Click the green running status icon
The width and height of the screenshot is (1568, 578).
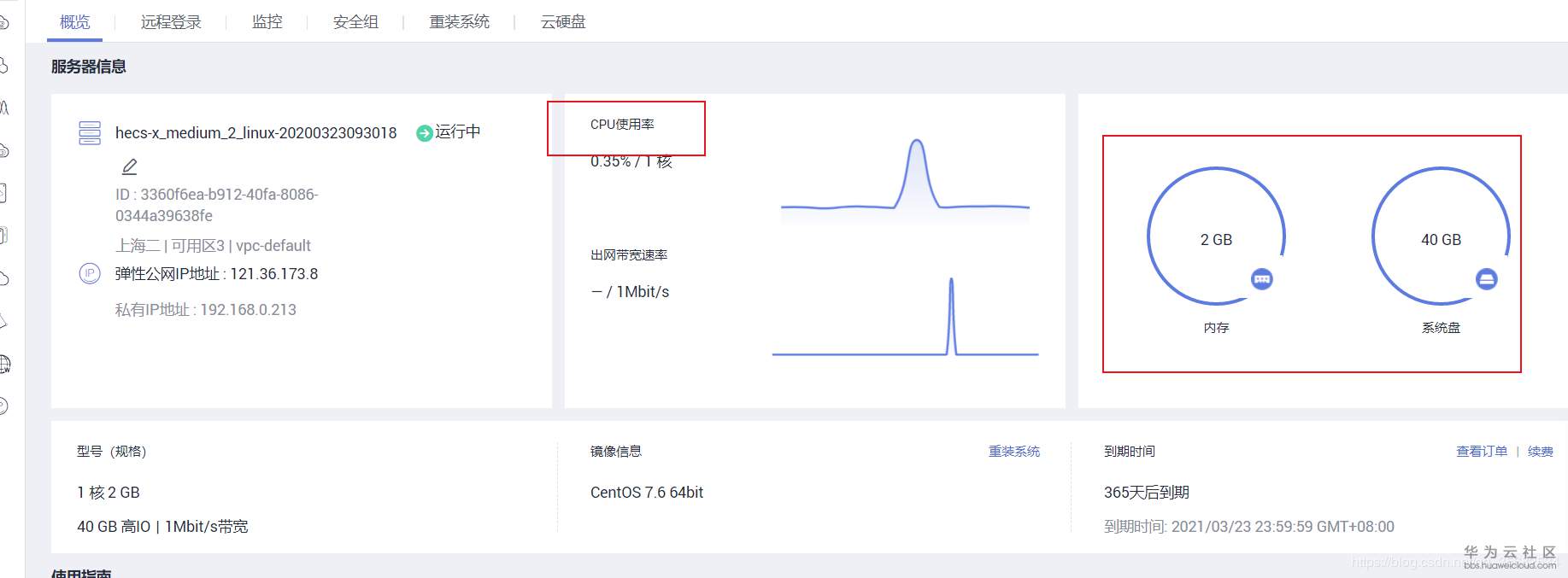tap(424, 133)
